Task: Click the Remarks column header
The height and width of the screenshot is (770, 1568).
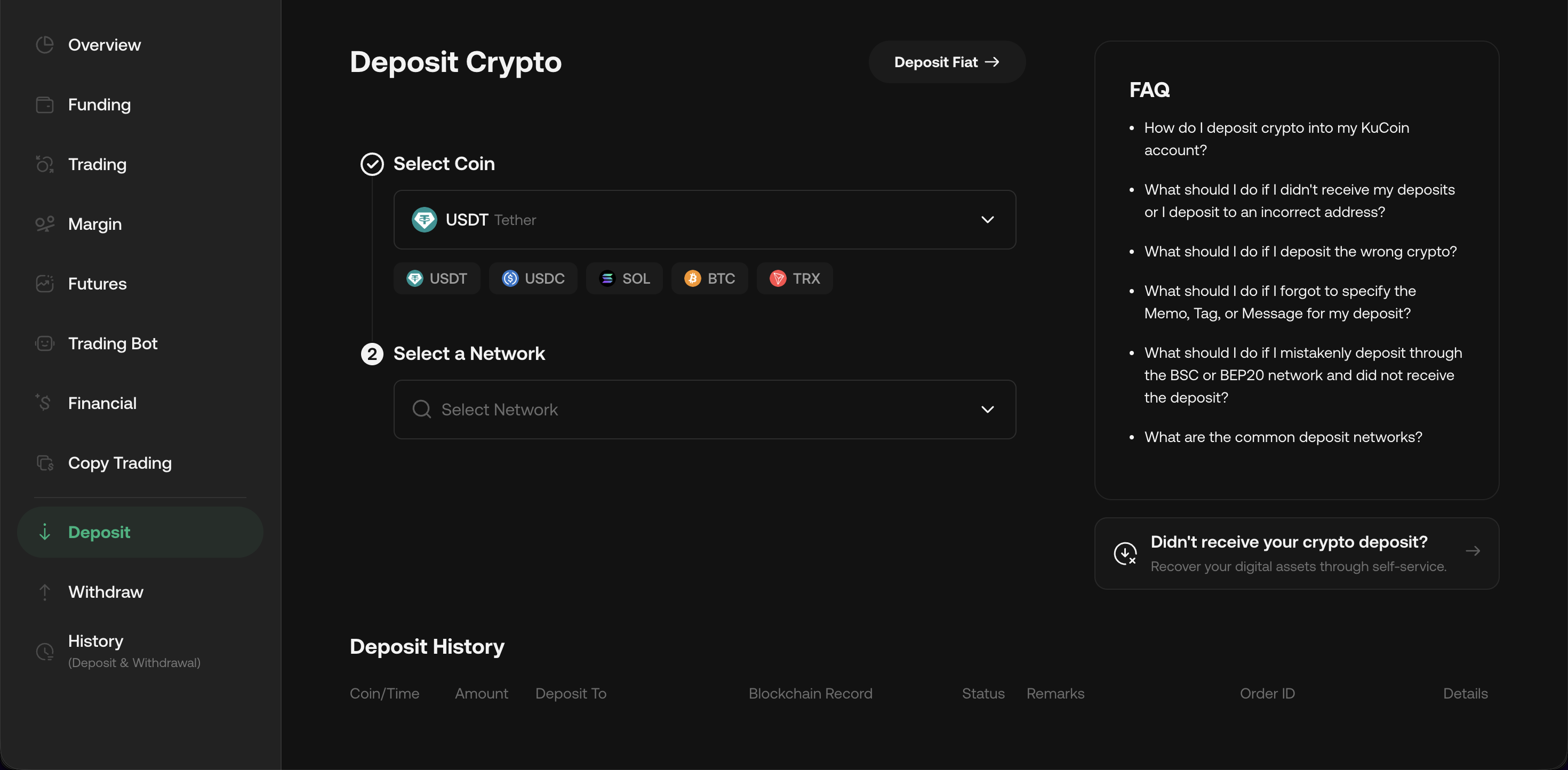Action: tap(1055, 694)
